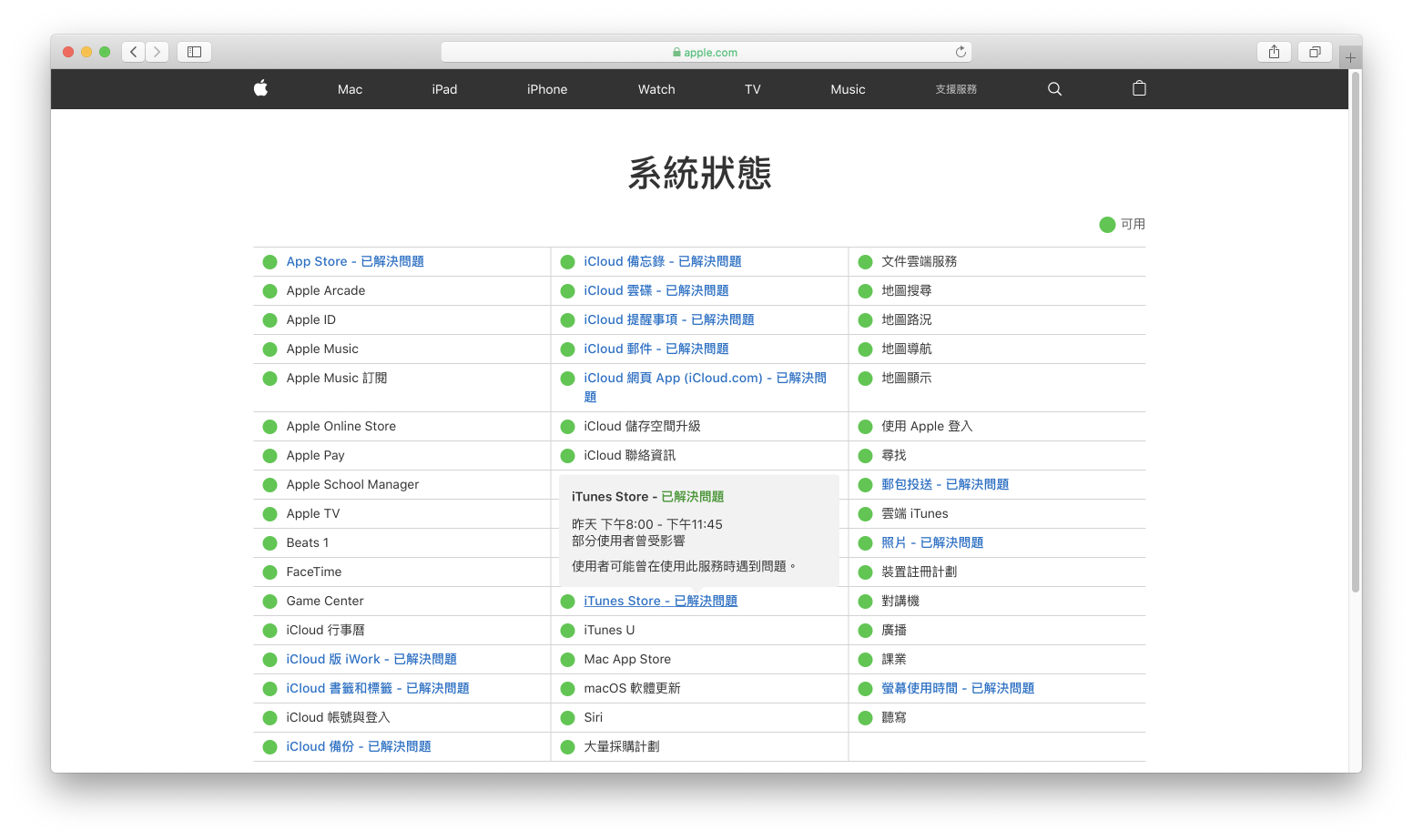Click Apple TV status text
Image resolution: width=1413 pixels, height=840 pixels.
coord(313,513)
